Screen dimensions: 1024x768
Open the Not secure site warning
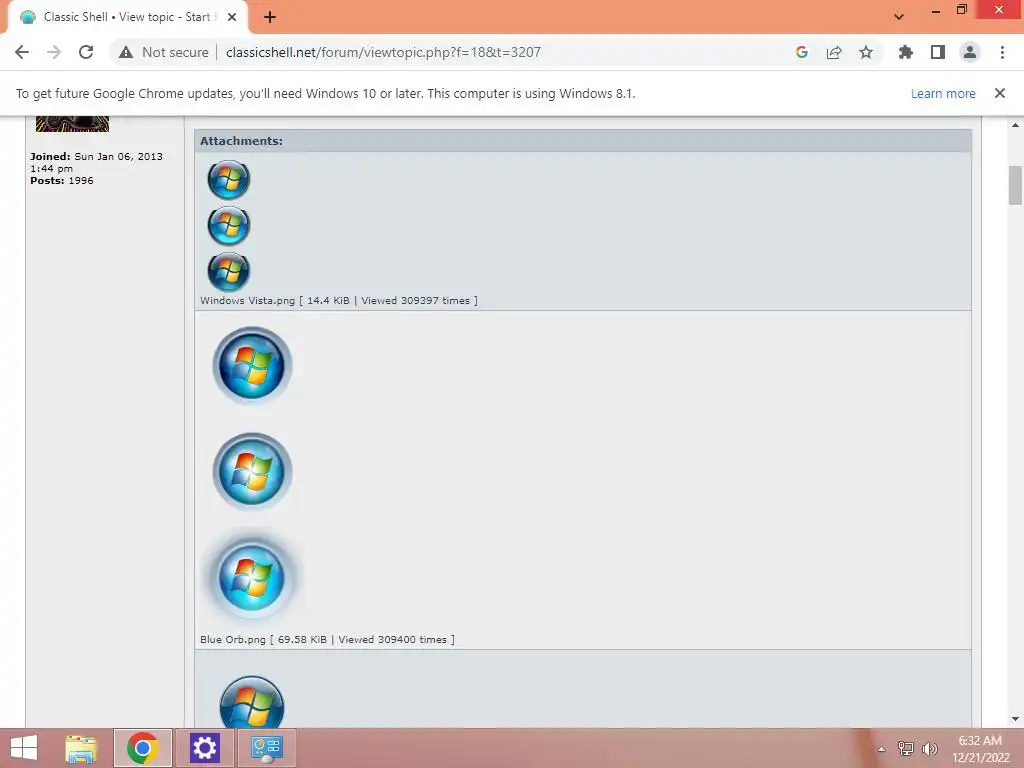(x=163, y=52)
